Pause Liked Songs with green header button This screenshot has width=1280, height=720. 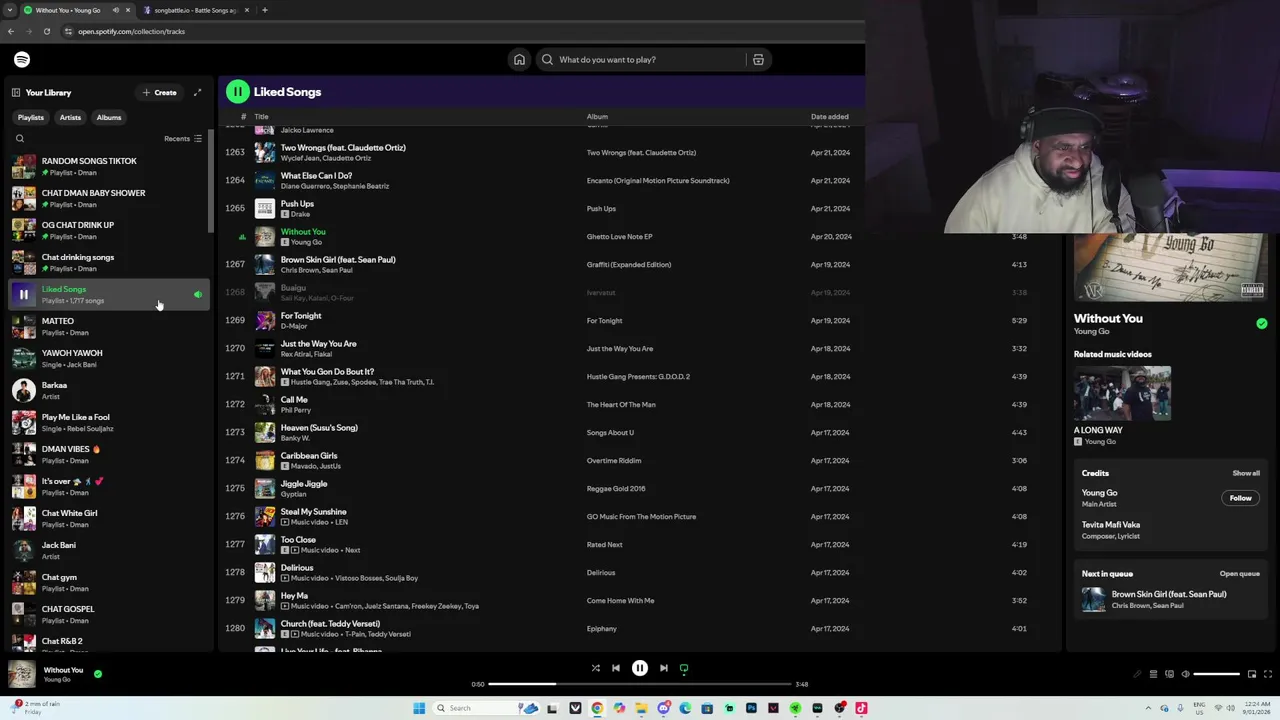237,92
